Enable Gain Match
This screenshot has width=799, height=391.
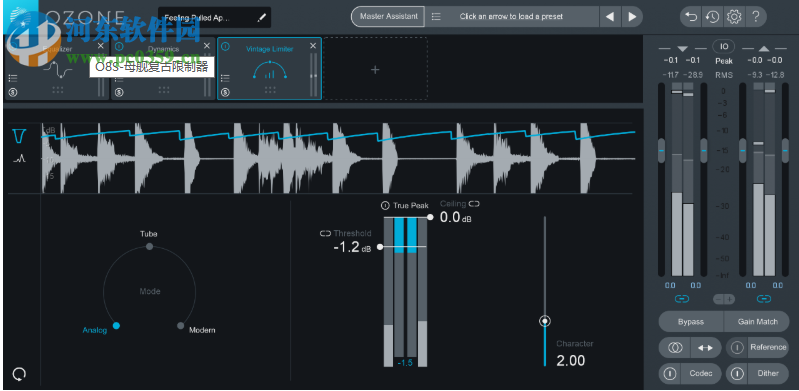(x=758, y=322)
